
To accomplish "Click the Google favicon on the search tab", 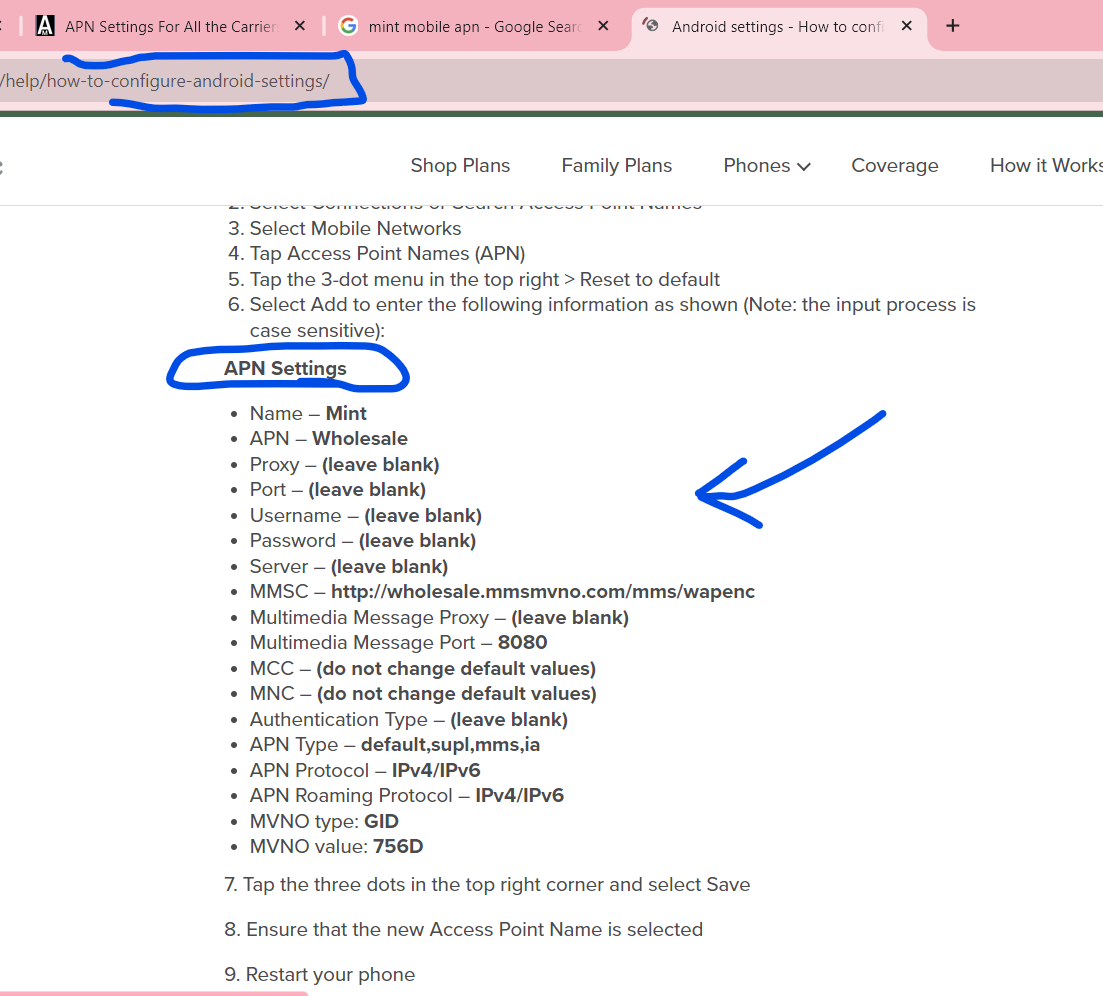I will pyautogui.click(x=348, y=26).
